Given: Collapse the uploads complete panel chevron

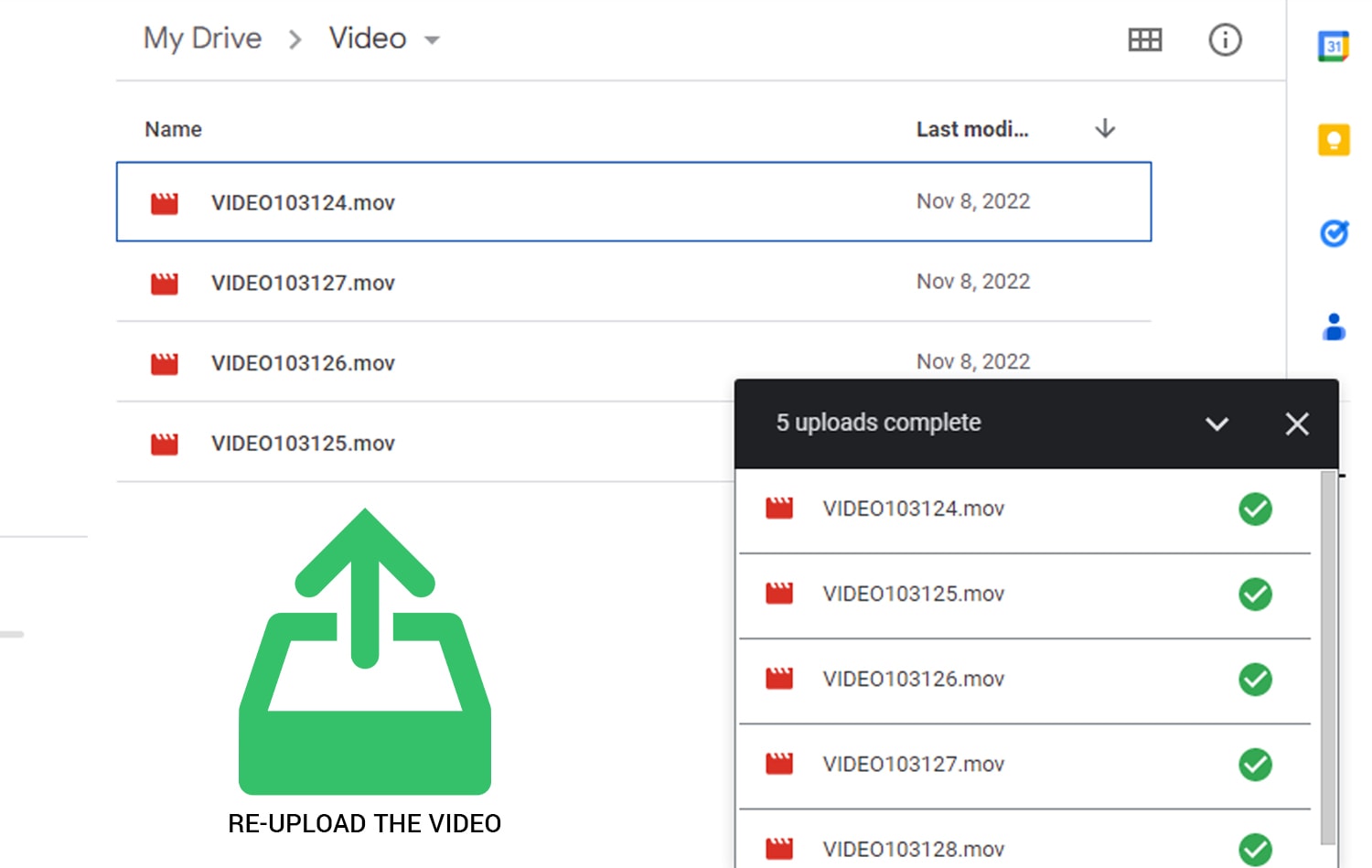Looking at the screenshot, I should tap(1217, 423).
